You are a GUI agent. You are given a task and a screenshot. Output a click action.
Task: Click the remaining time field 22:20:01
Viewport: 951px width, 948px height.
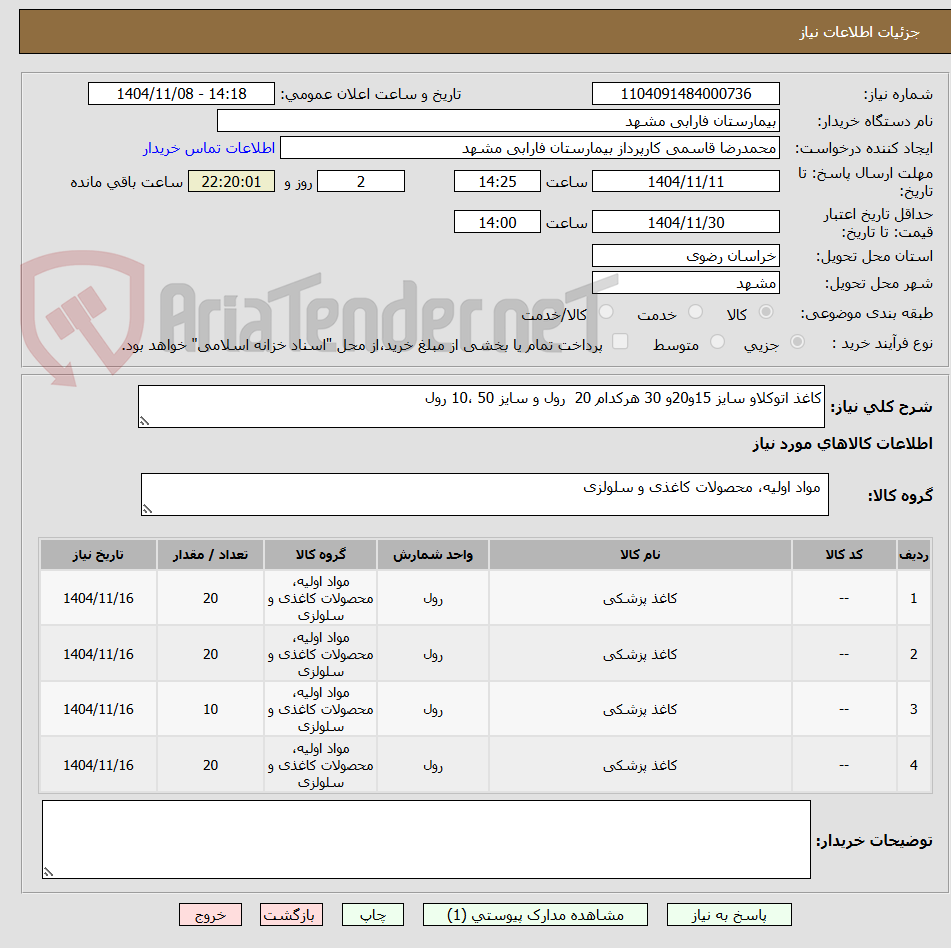click(231, 181)
